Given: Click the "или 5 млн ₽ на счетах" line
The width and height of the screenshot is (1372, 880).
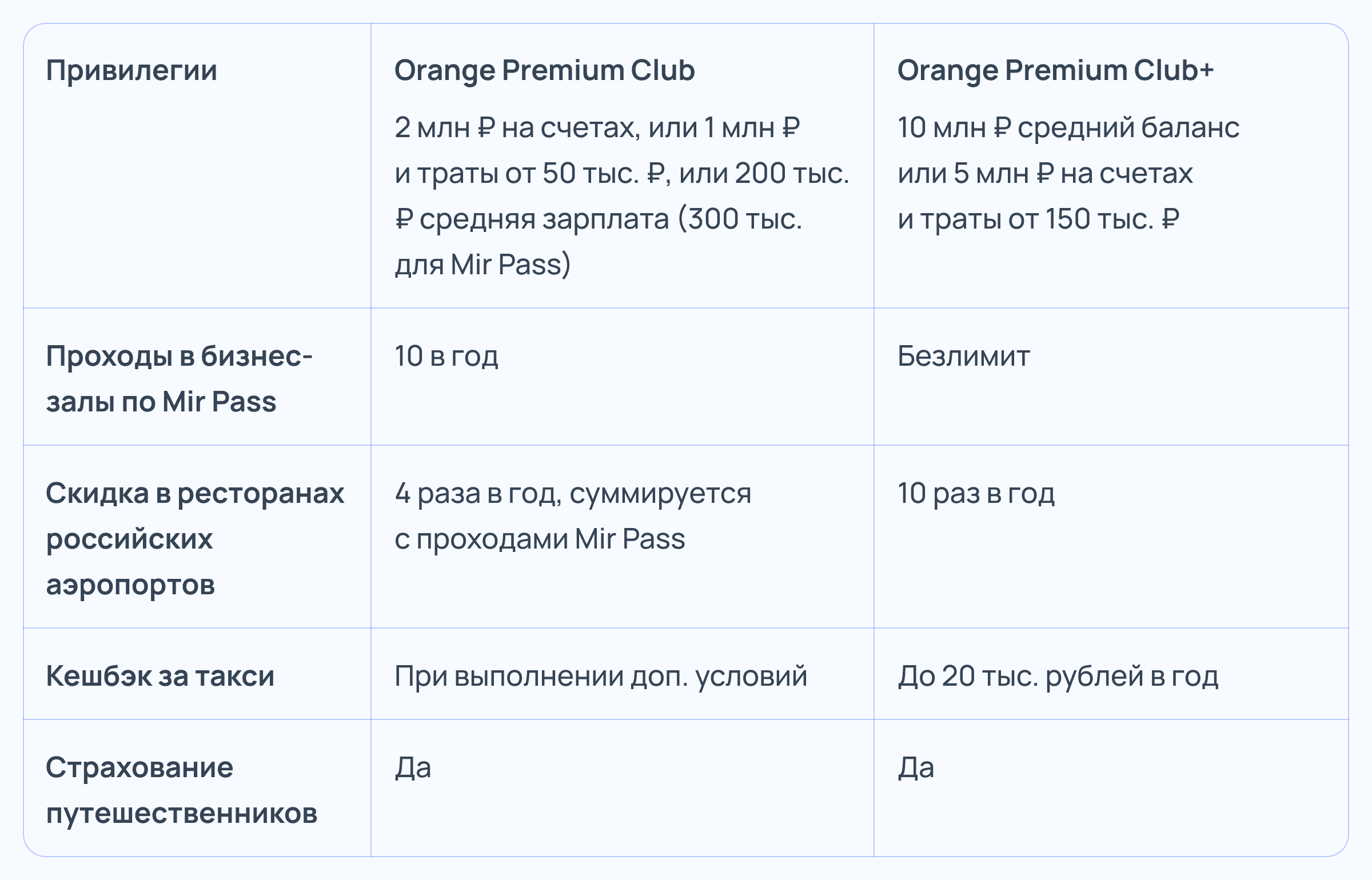Looking at the screenshot, I should tap(1045, 173).
